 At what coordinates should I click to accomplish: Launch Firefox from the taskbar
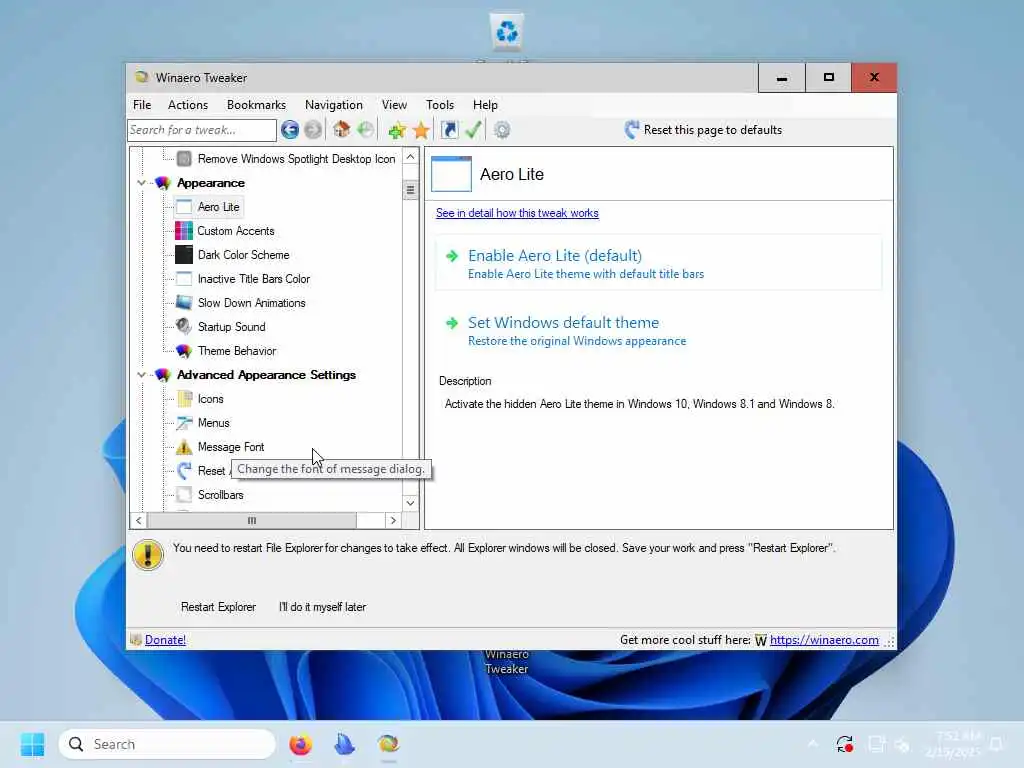300,744
